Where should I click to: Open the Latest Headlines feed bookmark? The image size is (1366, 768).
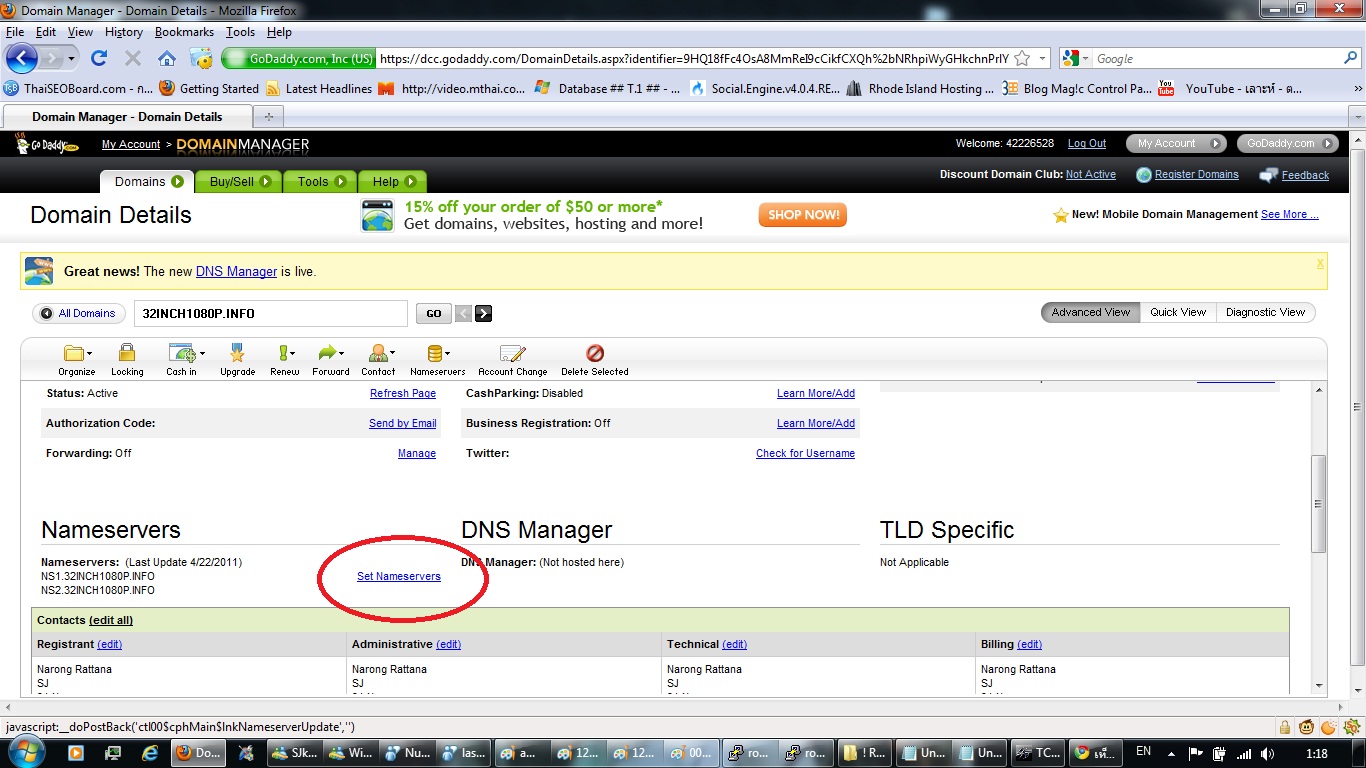pos(318,89)
